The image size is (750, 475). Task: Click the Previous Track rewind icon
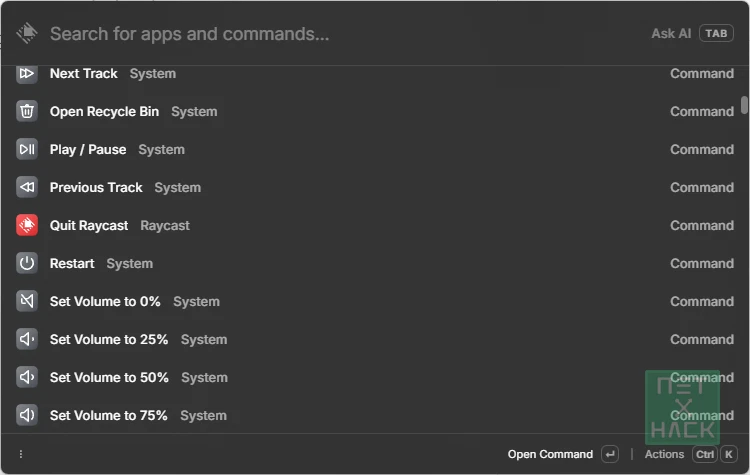click(27, 188)
